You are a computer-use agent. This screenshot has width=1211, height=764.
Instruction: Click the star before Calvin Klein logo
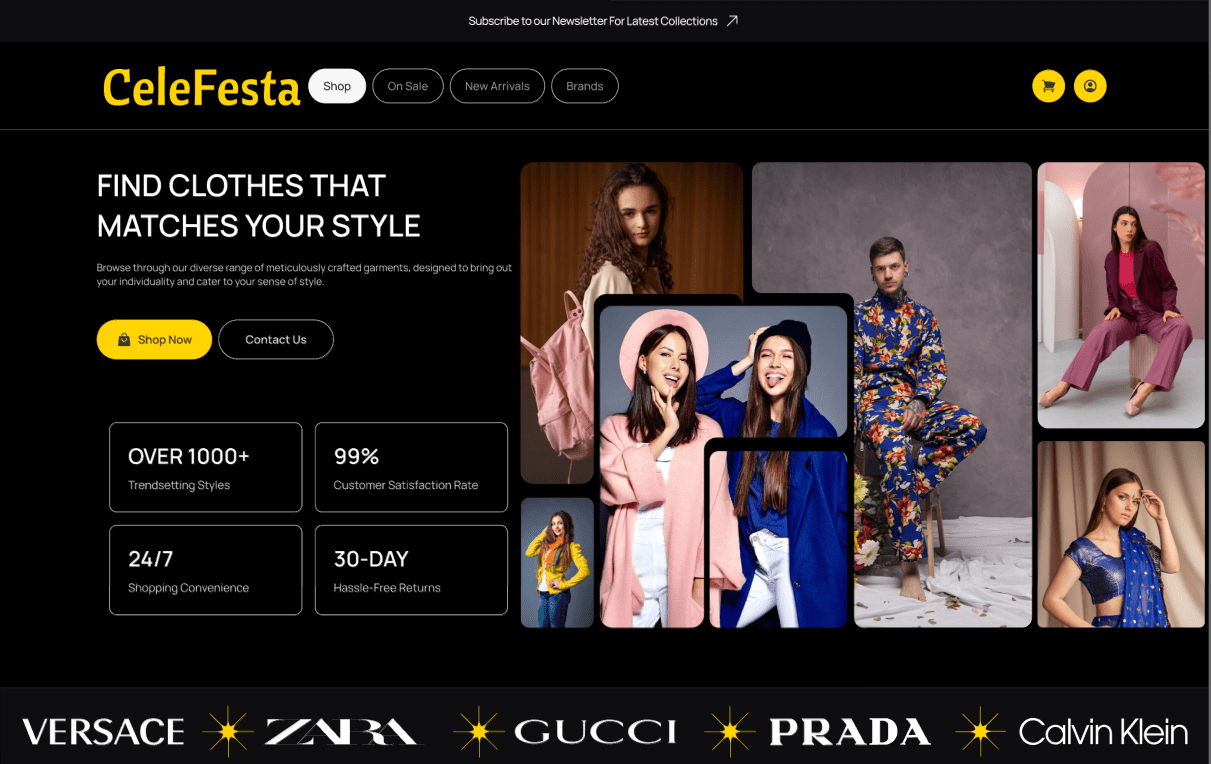point(980,732)
